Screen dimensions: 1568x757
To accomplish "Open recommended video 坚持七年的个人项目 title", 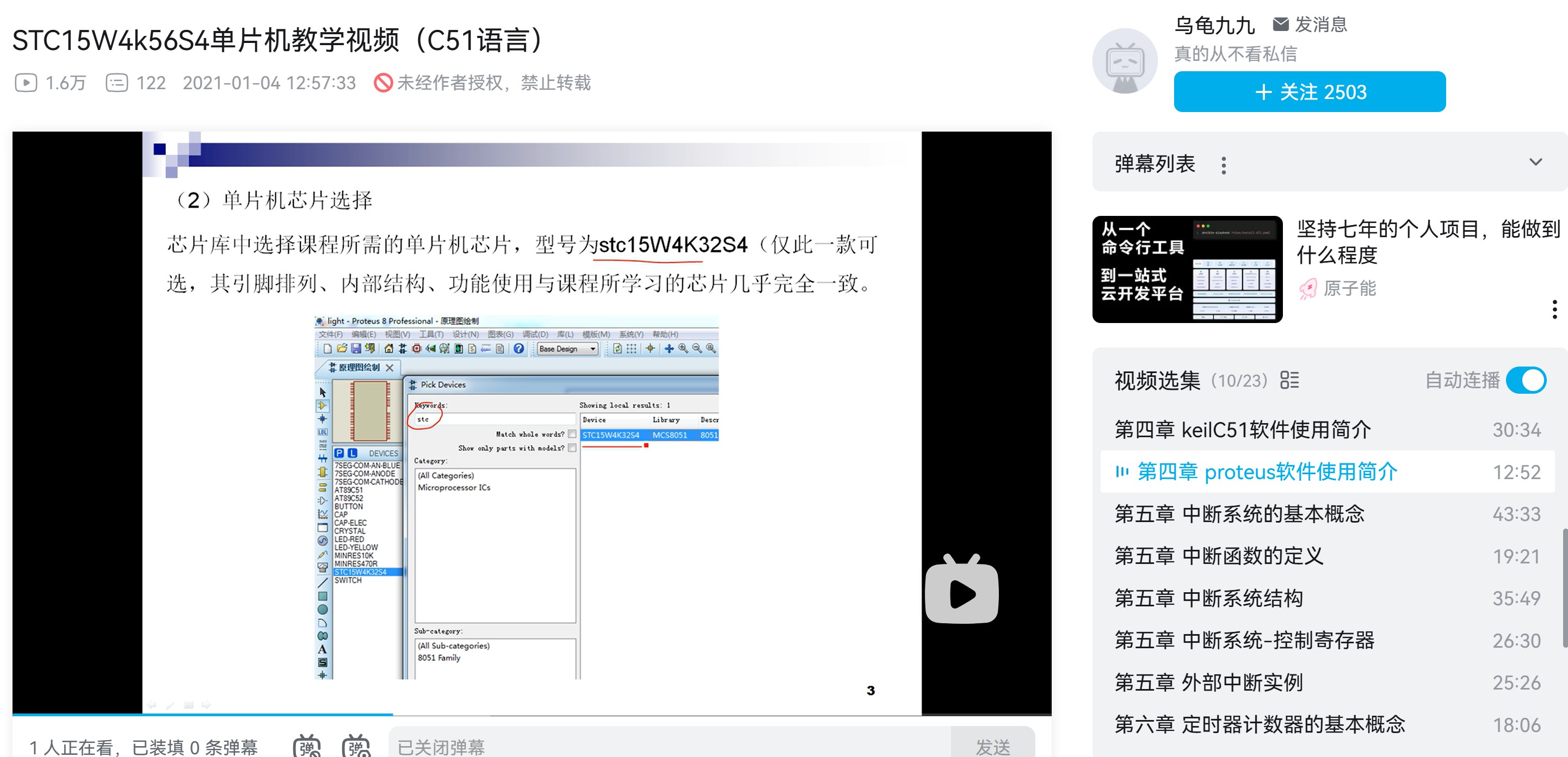I will coord(1428,241).
